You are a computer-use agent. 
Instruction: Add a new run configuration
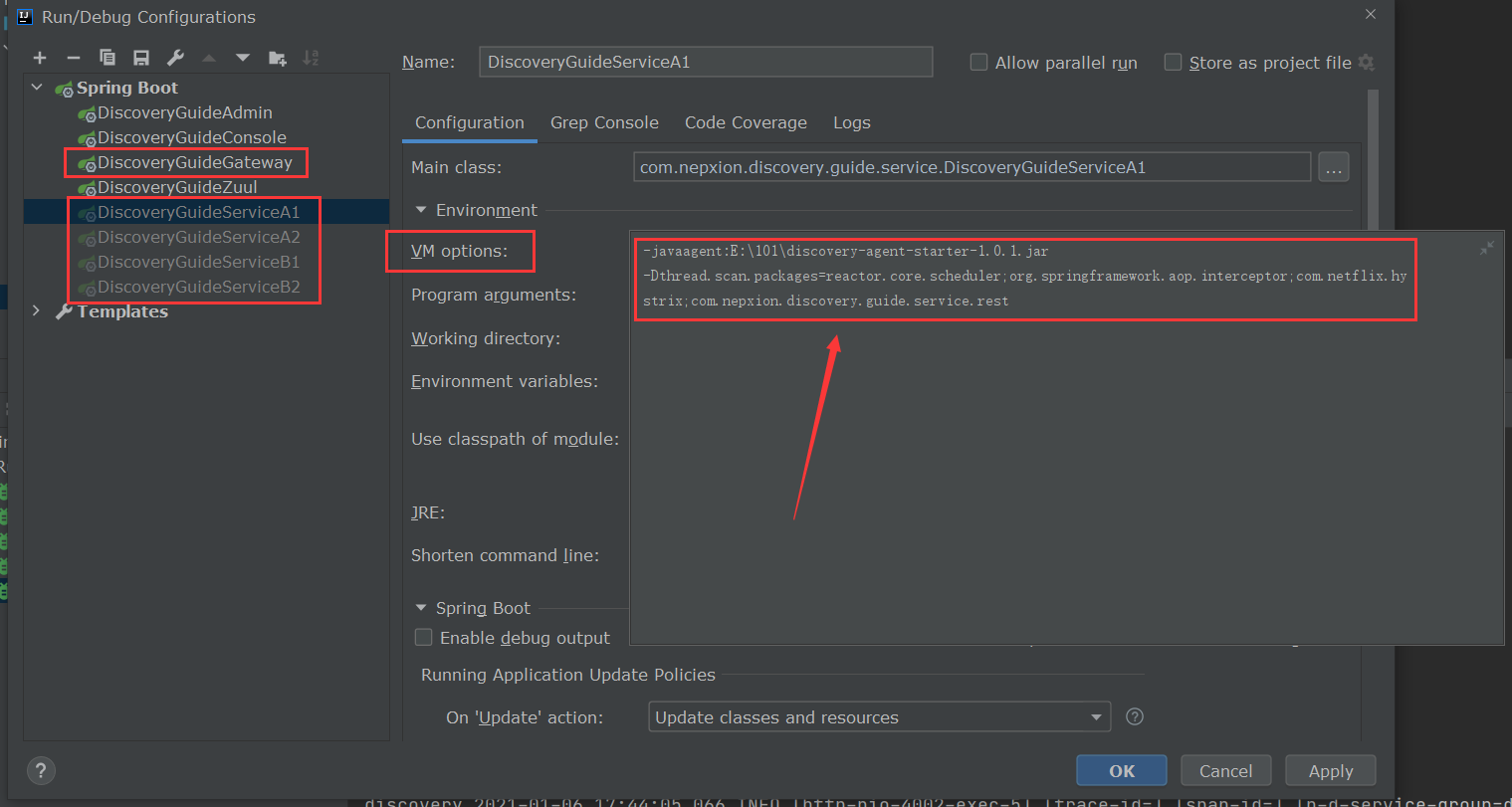(x=40, y=58)
